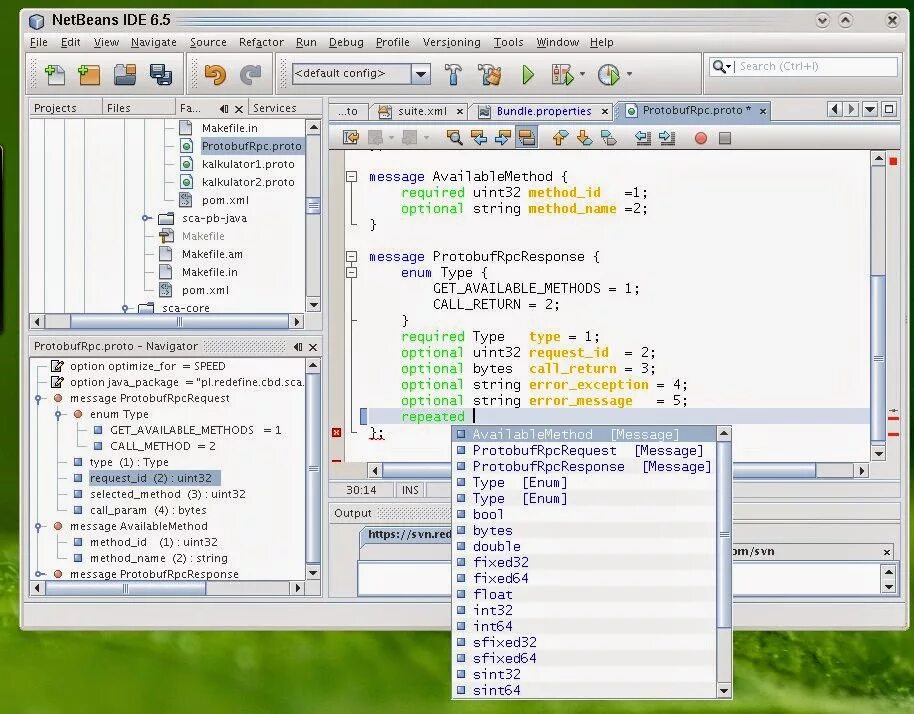Collapse the AvailableMethod message code fold
This screenshot has height=714, width=914.
(351, 176)
